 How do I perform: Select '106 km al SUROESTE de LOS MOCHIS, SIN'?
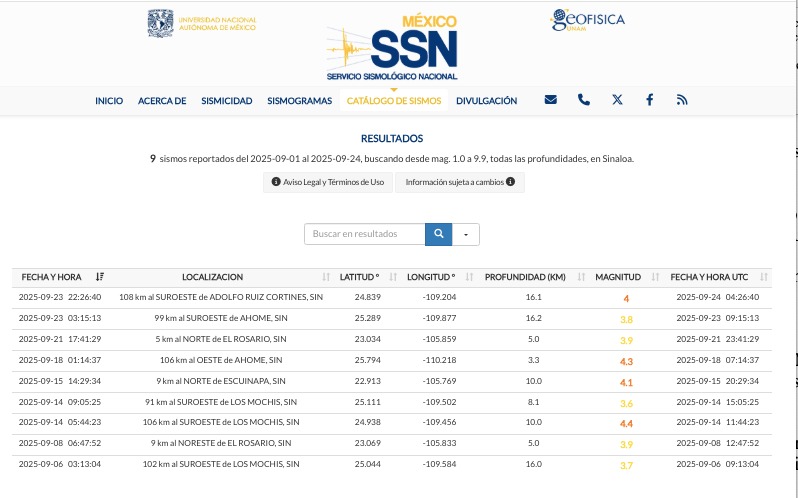[221, 422]
